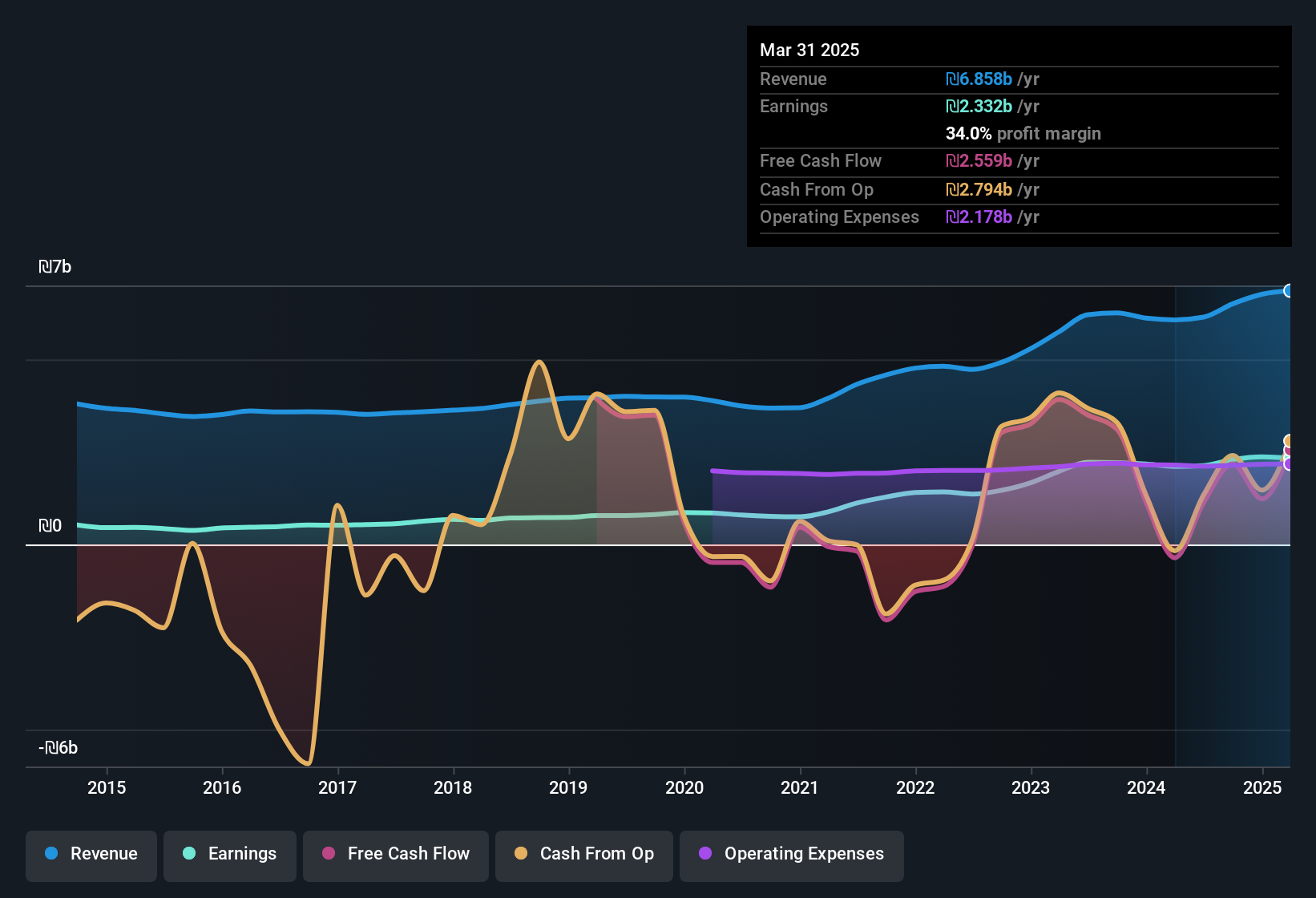Click the pink Free Cash Flow legend dot
The image size is (1316, 898).
click(329, 854)
